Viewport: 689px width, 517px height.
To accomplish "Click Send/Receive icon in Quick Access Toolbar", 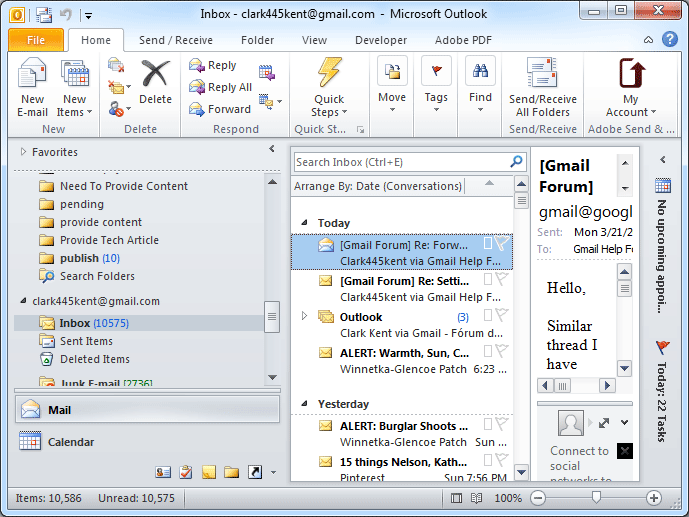I will point(44,15).
